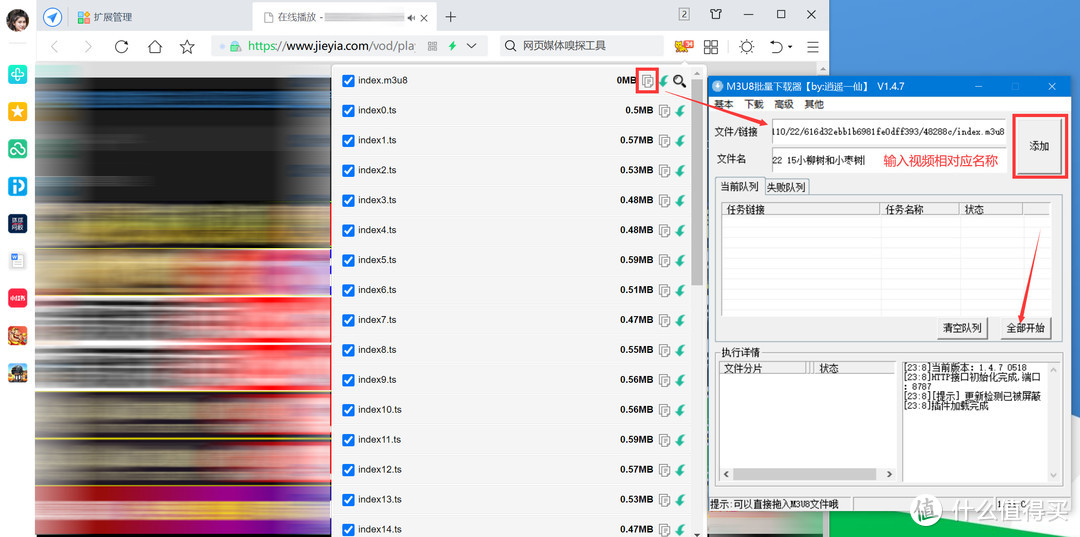
Task: Toggle the brightness night mode icon
Action: 746,47
